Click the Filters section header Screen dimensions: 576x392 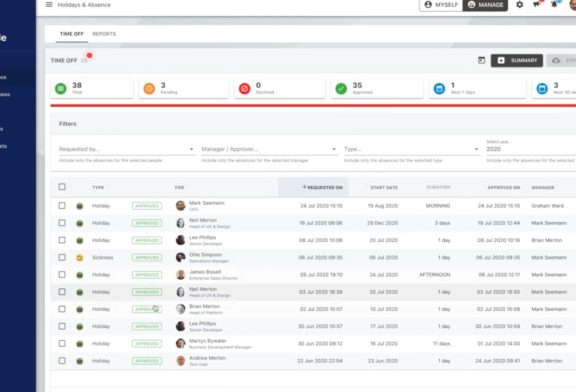coord(68,124)
